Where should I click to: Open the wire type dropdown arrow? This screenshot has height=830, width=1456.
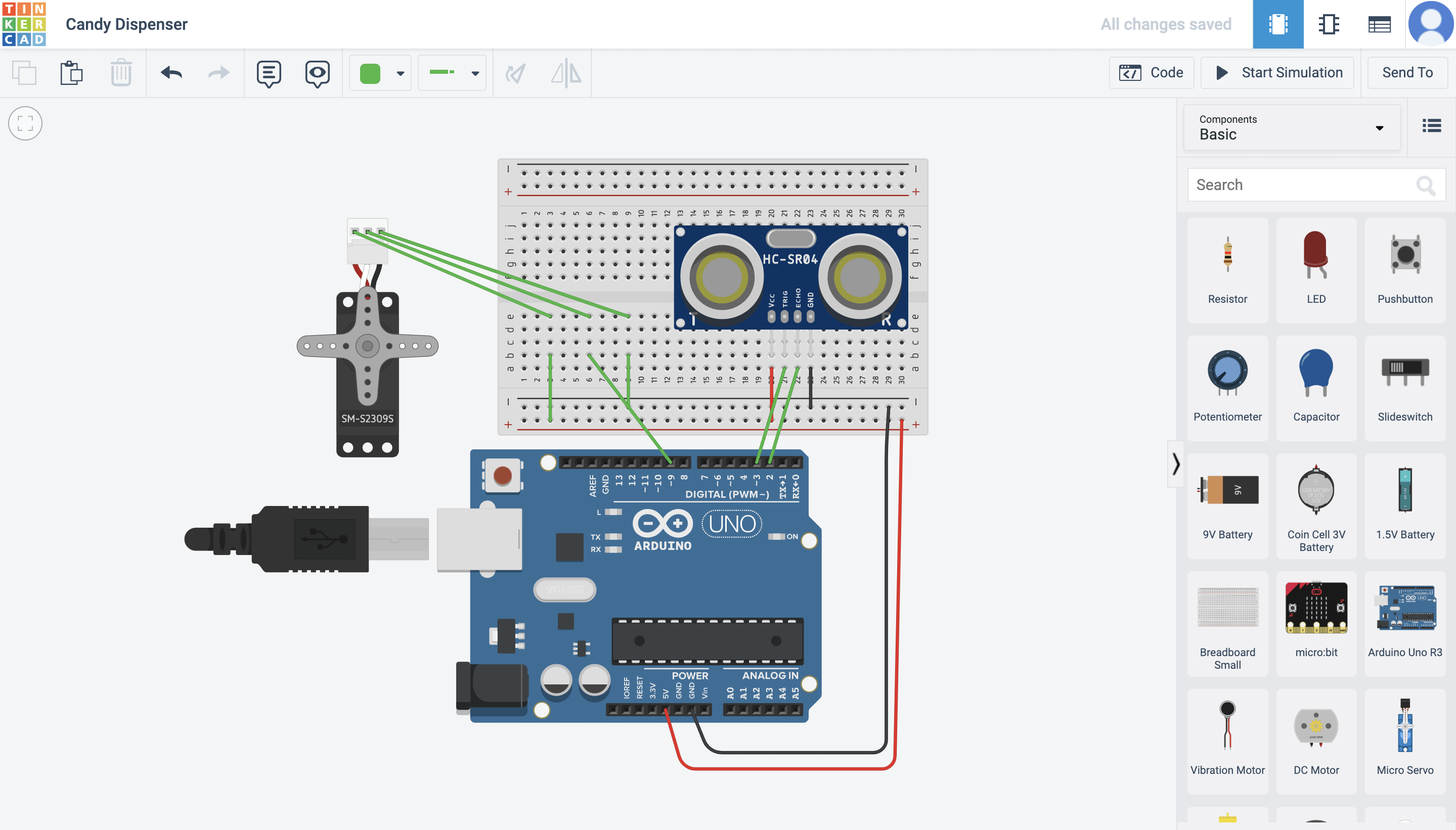[x=475, y=73]
